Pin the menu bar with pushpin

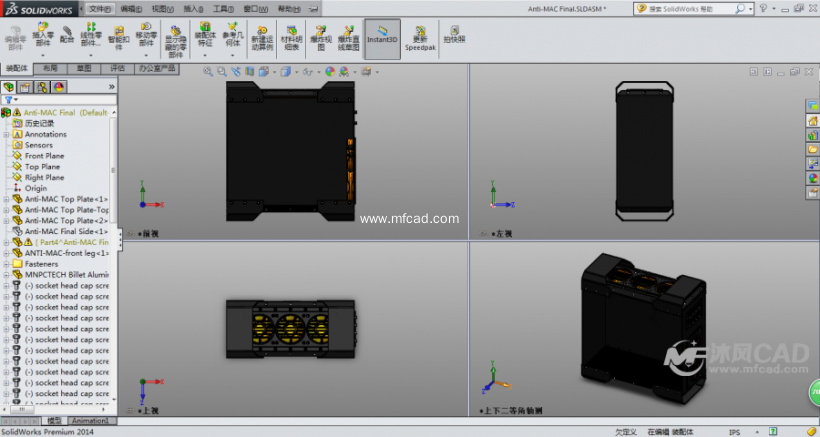pos(314,9)
